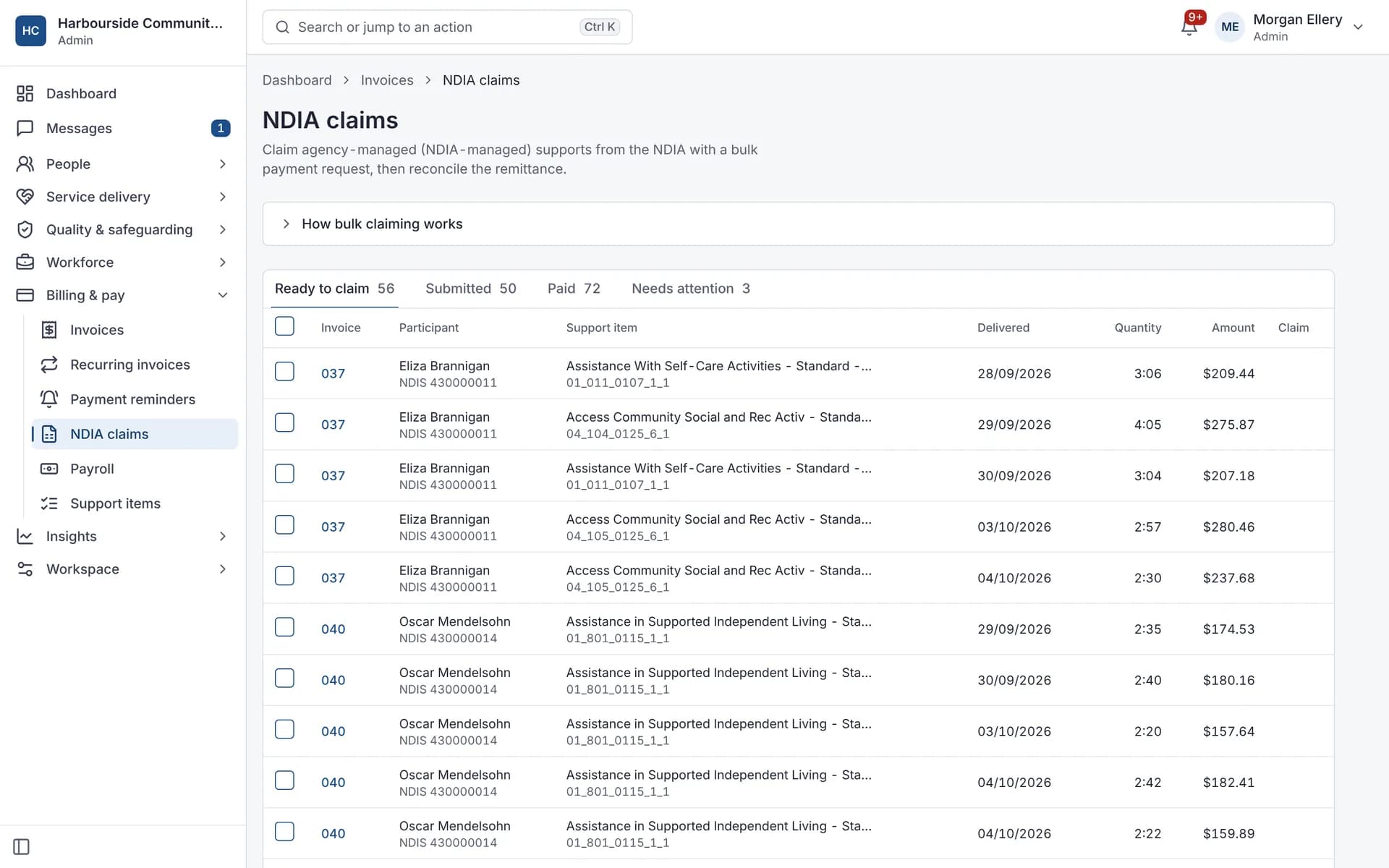
Task: Open invoice 037 link for $275.87
Action: (x=333, y=425)
